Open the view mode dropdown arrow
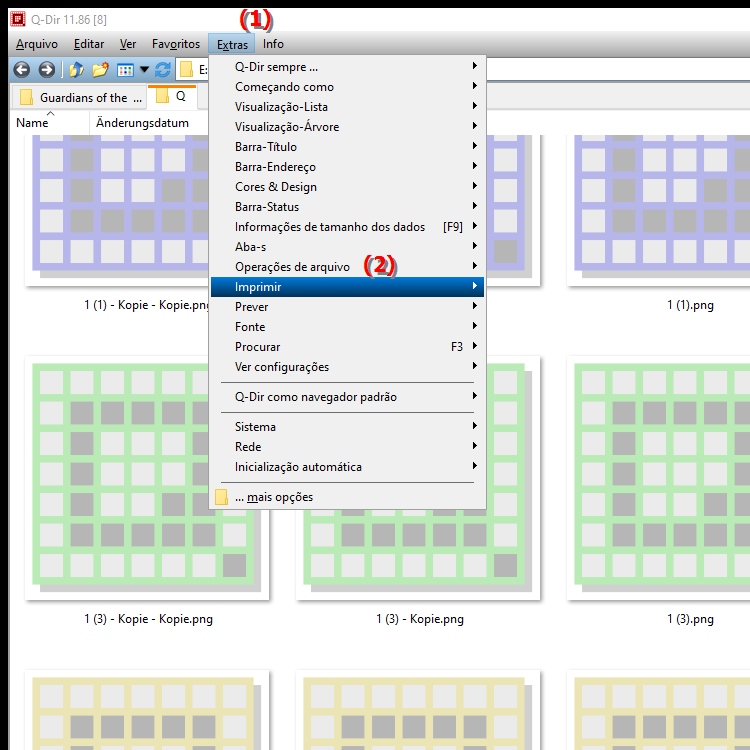The height and width of the screenshot is (750, 750). coord(144,70)
